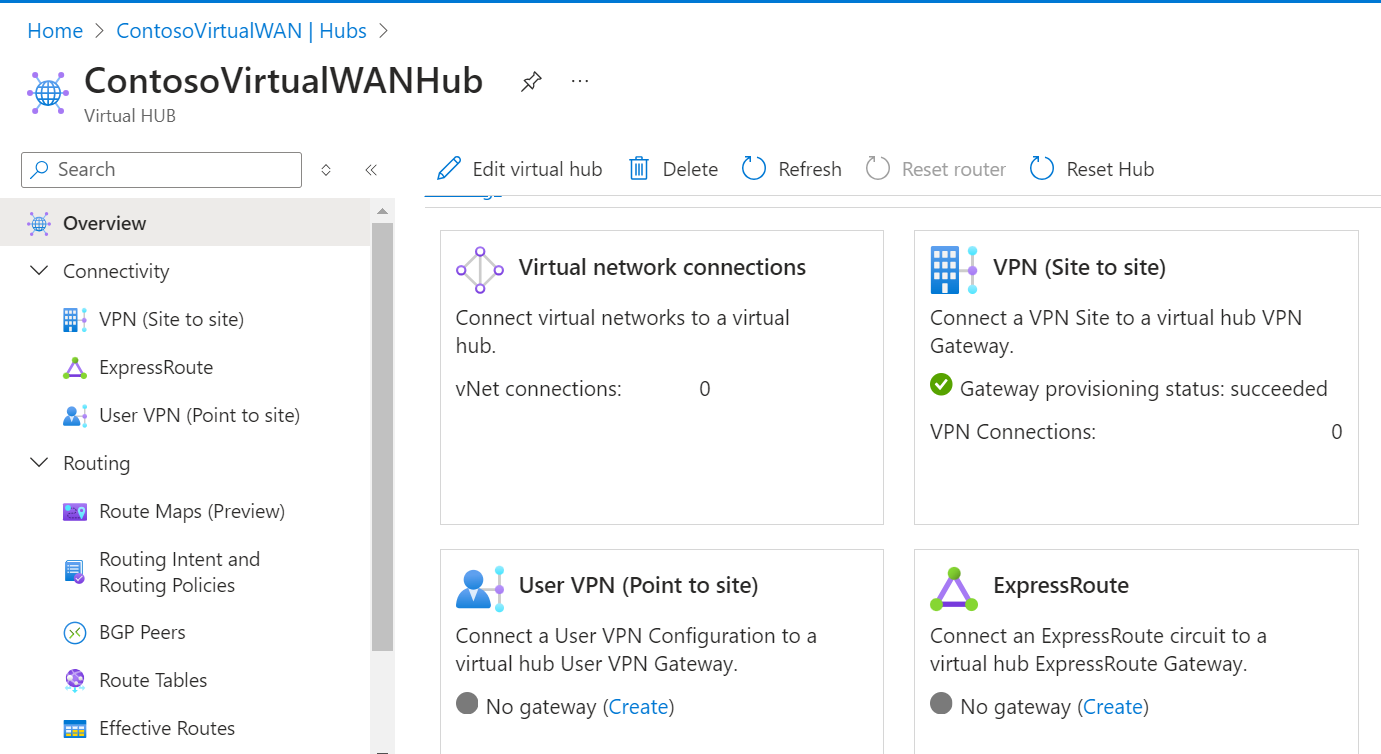Click the Refresh circular arrow icon
1381x754 pixels.
754,169
